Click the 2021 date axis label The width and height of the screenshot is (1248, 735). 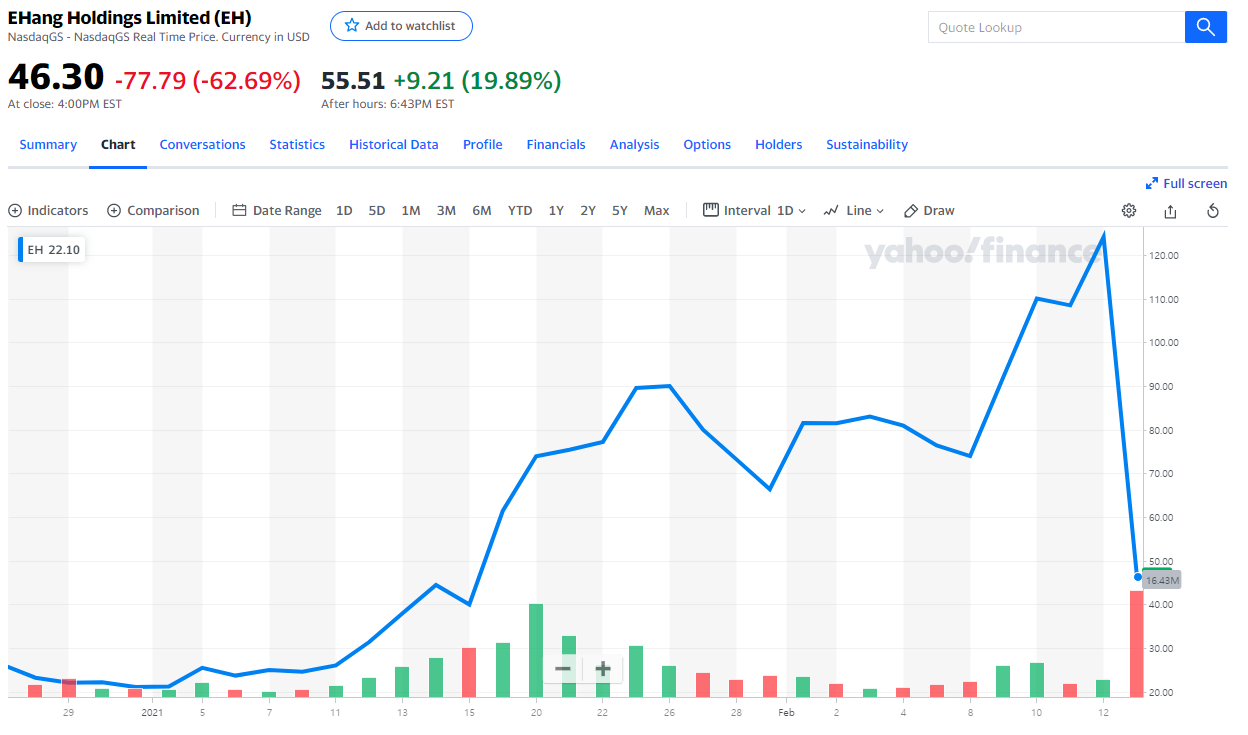click(x=152, y=712)
